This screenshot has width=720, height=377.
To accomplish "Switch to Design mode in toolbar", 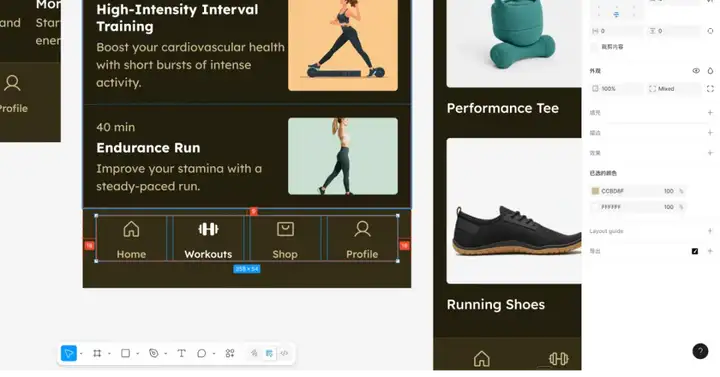I will [x=270, y=353].
